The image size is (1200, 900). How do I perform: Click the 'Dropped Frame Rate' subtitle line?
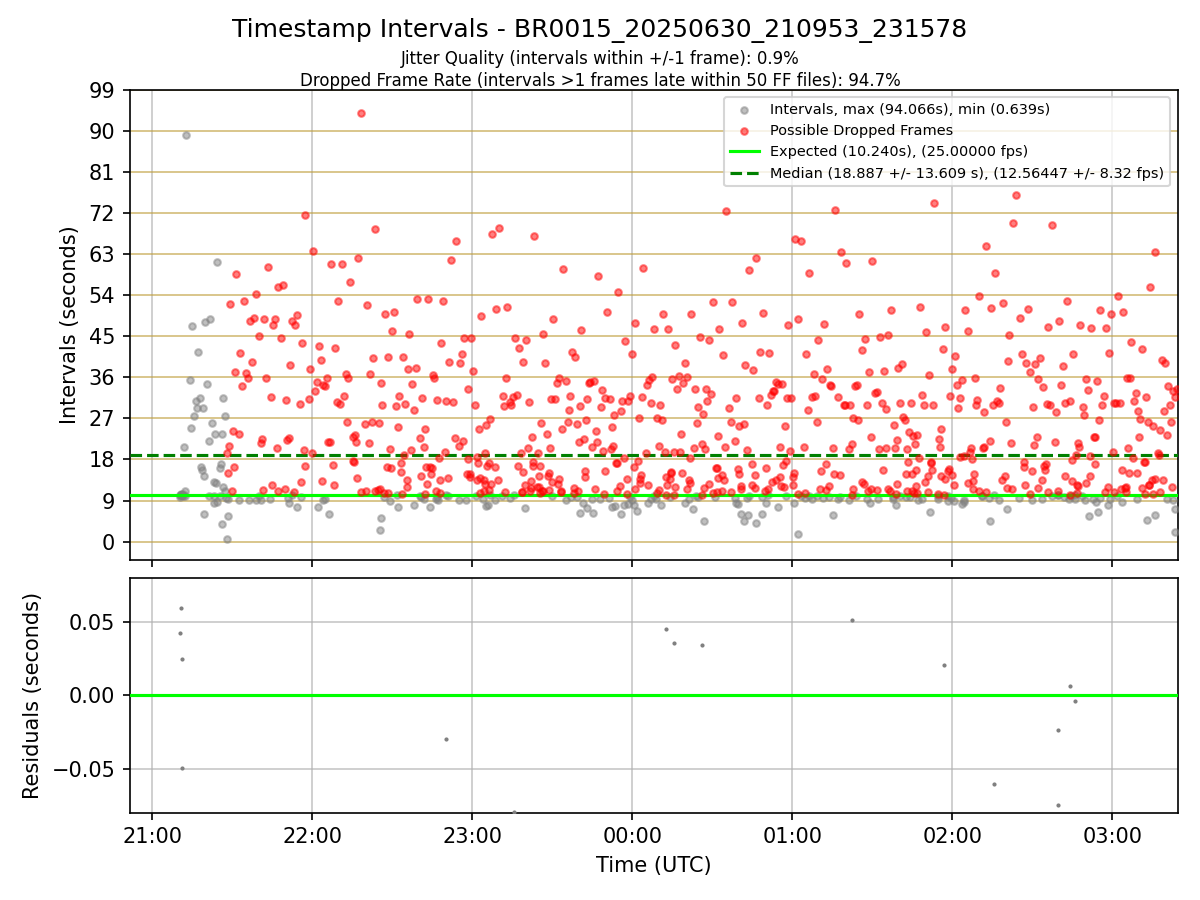pyautogui.click(x=600, y=80)
